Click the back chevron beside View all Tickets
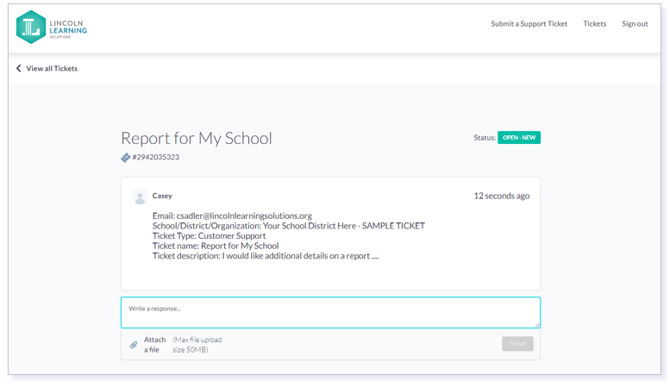The height and width of the screenshot is (387, 670). (18, 68)
